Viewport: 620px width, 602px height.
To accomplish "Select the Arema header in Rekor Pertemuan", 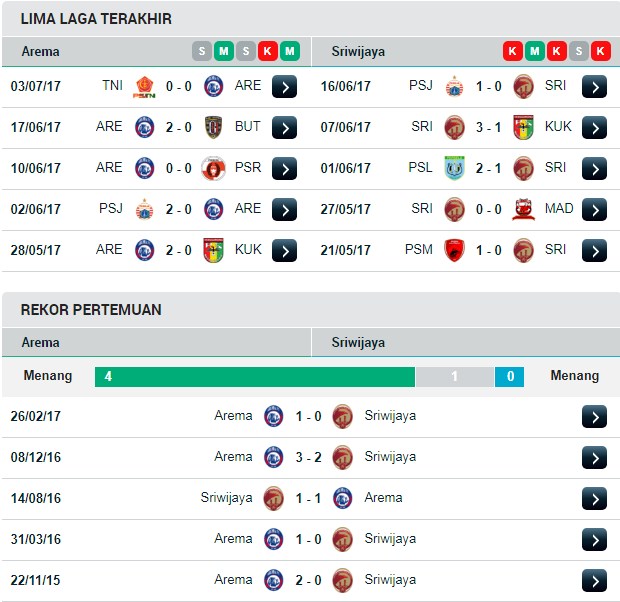I will coord(40,342).
